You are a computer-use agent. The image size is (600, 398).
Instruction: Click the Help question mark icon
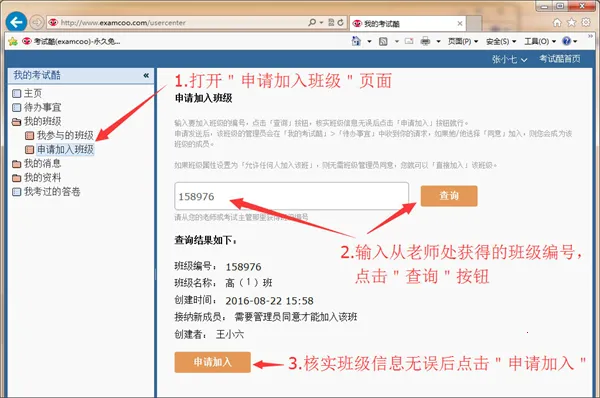566,41
